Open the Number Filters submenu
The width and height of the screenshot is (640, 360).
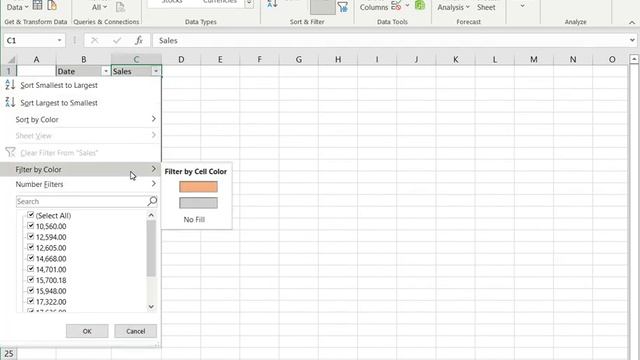click(x=81, y=184)
